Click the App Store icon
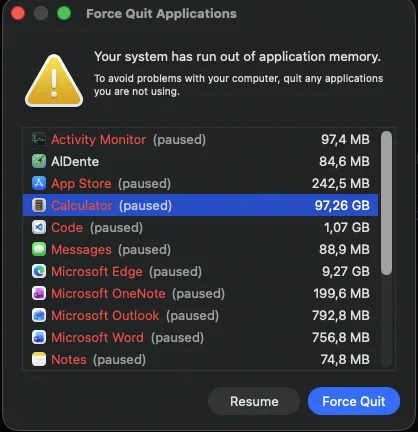 pos(39,183)
